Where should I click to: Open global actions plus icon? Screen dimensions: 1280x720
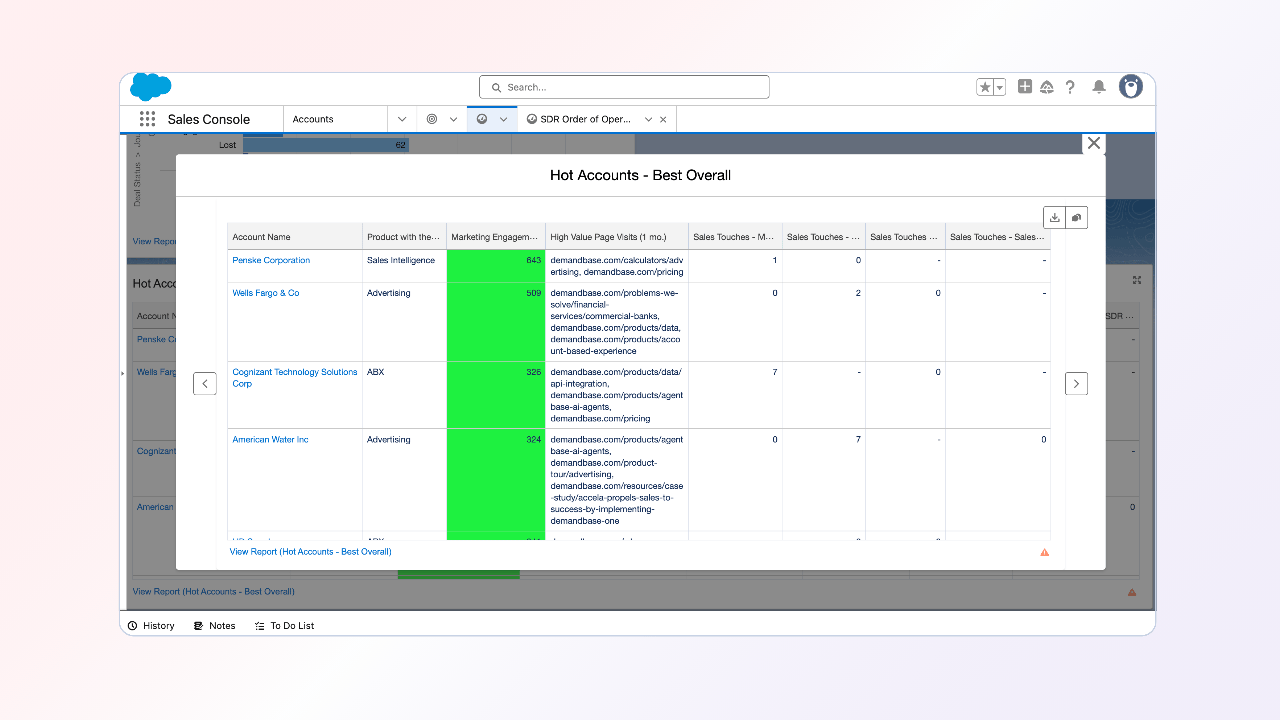(1025, 87)
